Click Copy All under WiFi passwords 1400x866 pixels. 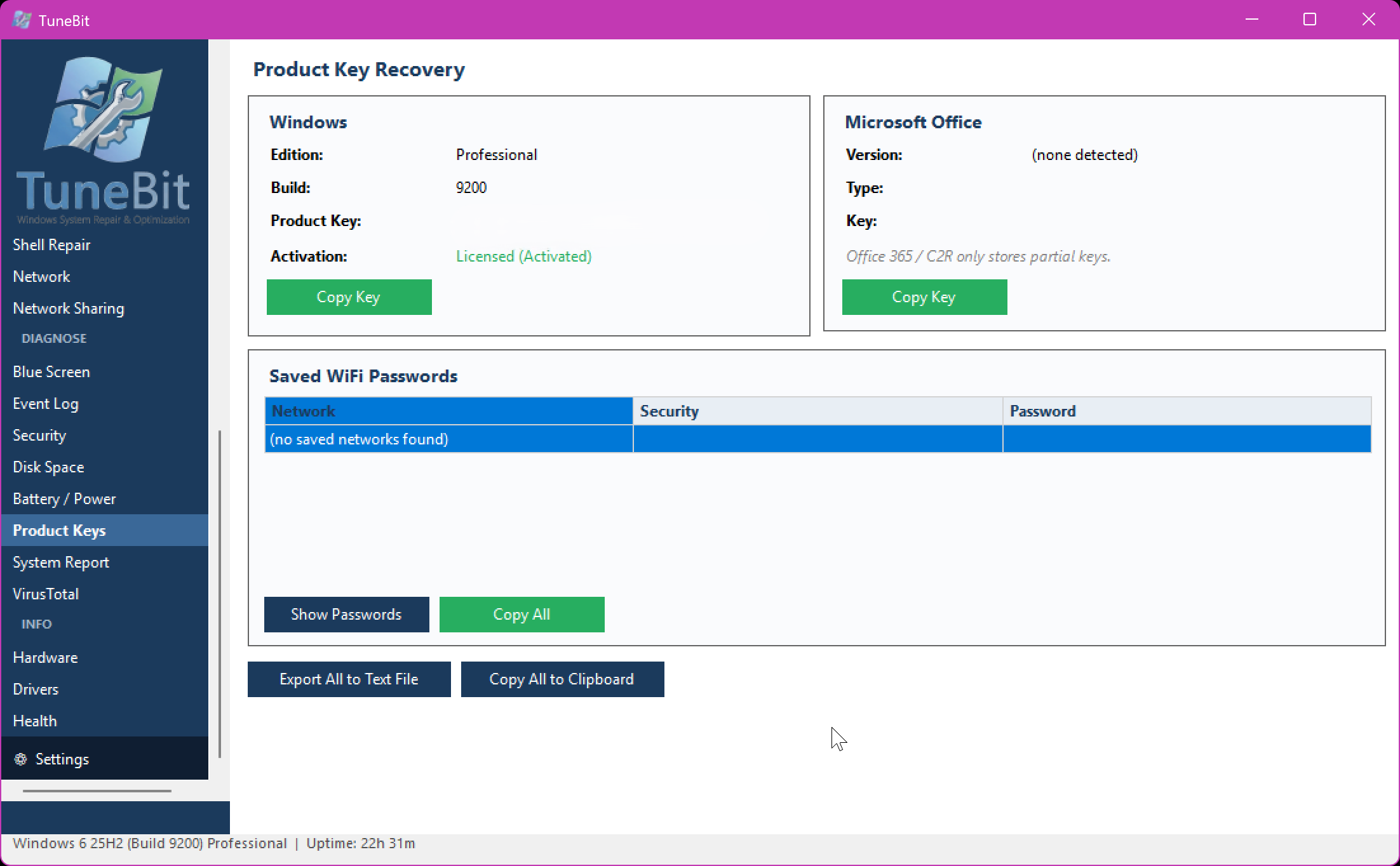click(522, 615)
